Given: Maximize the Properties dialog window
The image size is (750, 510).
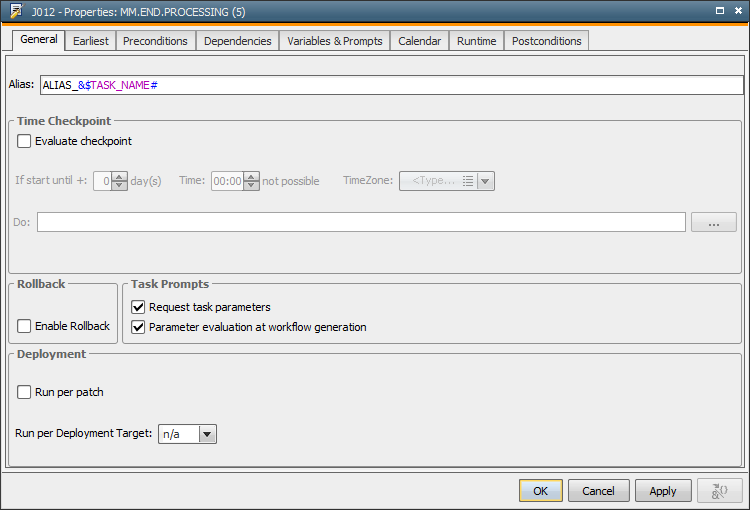Looking at the screenshot, I should [x=719, y=11].
